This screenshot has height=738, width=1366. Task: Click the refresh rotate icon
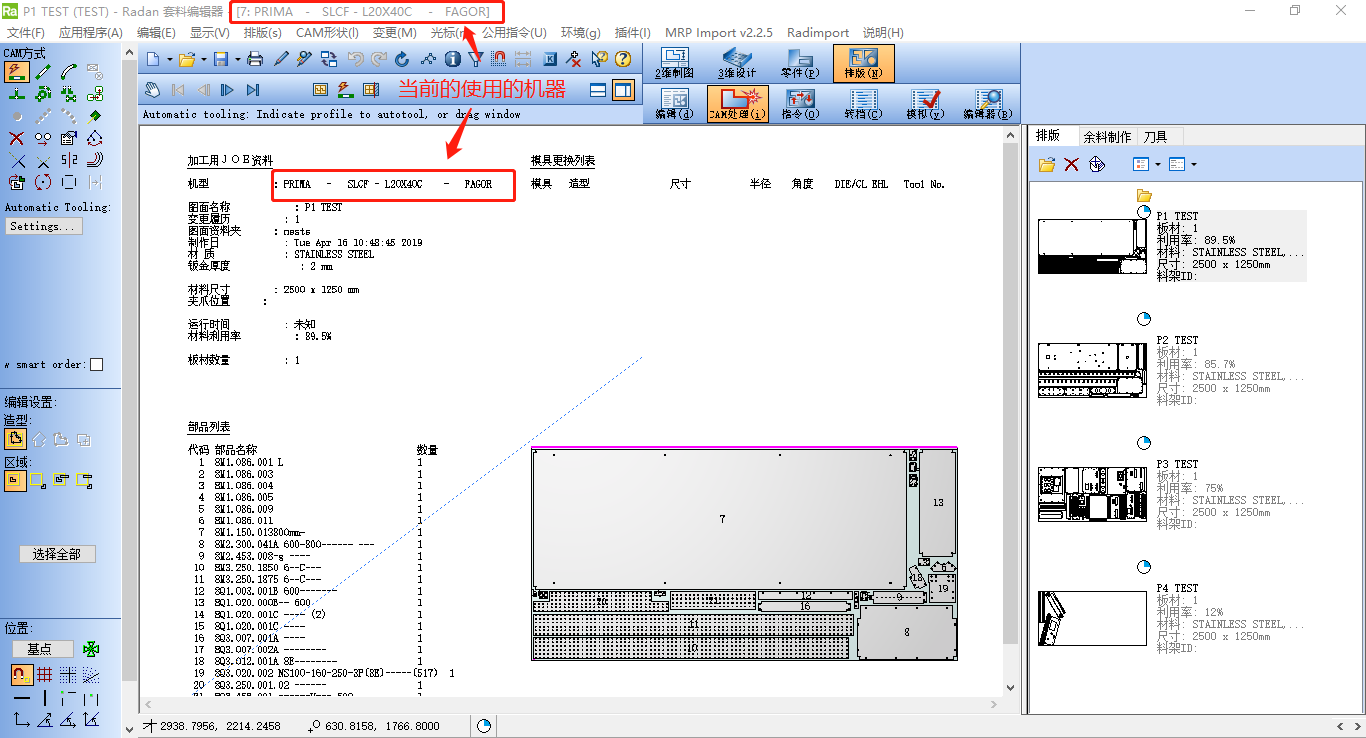click(x=403, y=59)
